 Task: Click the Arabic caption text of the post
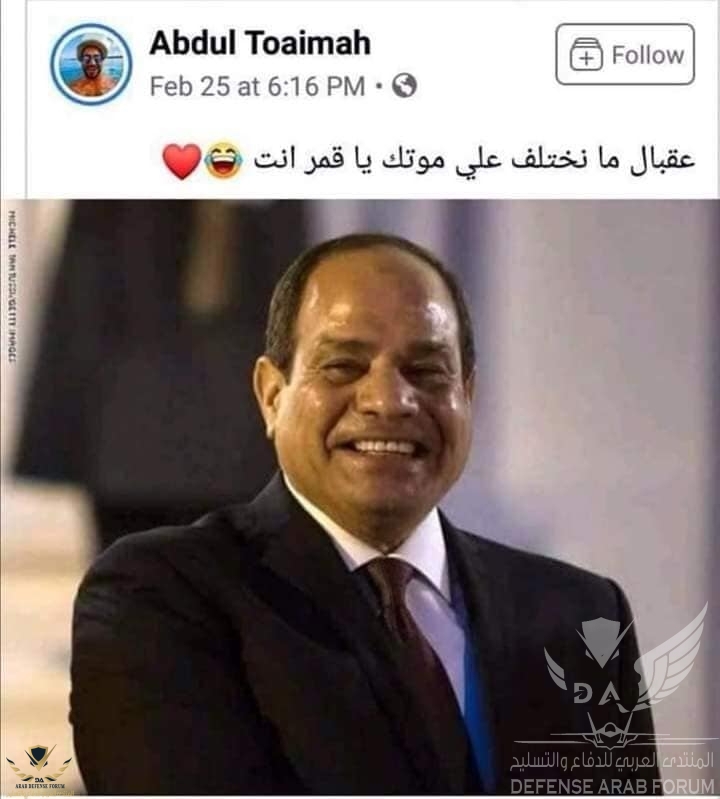tap(474, 159)
